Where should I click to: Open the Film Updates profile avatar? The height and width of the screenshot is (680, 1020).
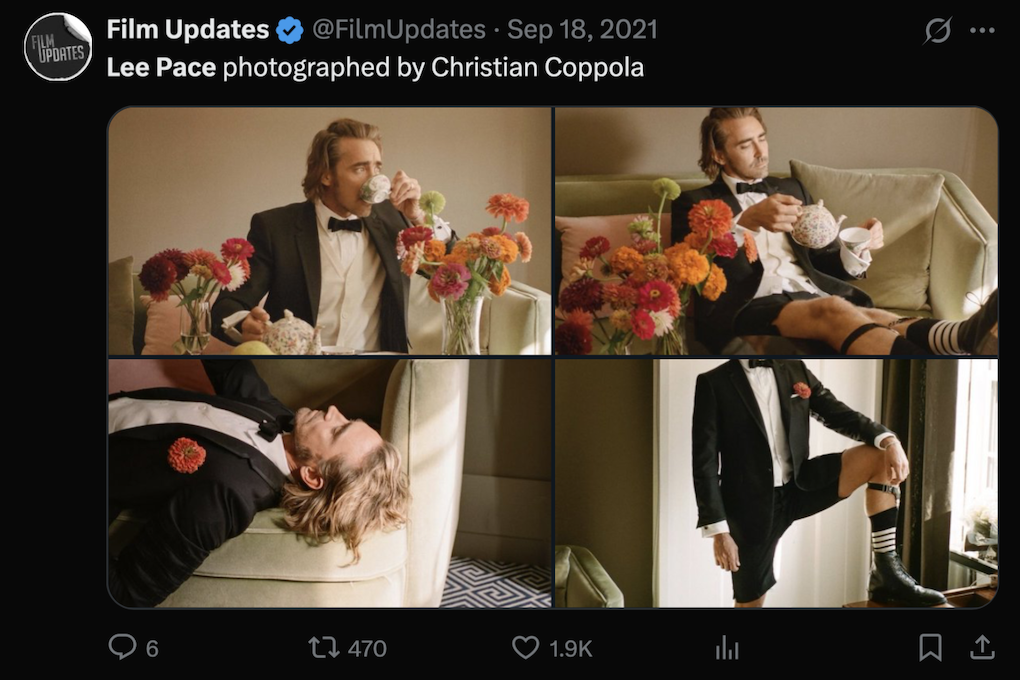[58, 46]
